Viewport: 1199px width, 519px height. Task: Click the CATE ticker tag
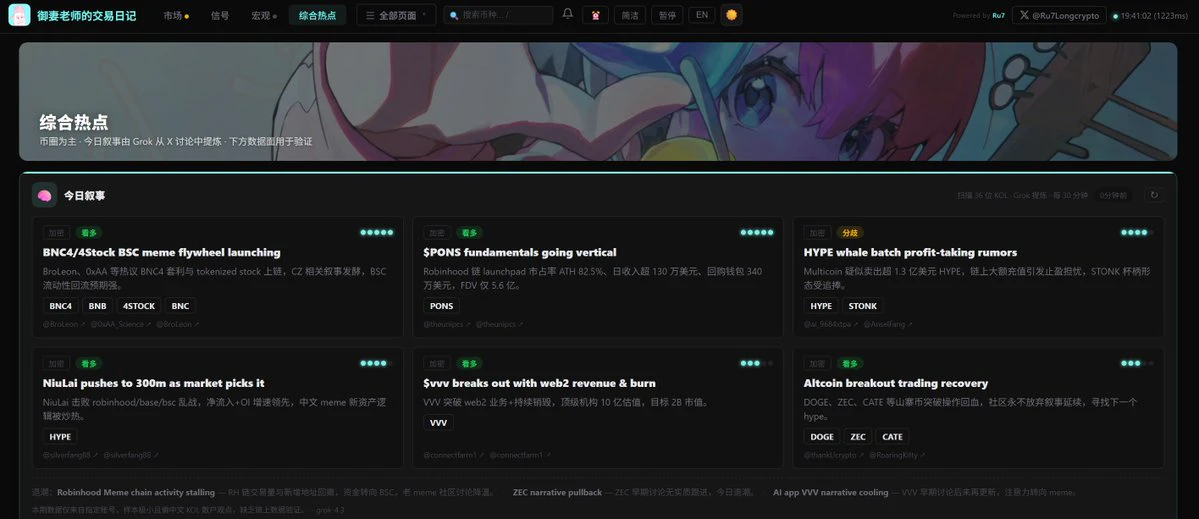pyautogui.click(x=892, y=436)
